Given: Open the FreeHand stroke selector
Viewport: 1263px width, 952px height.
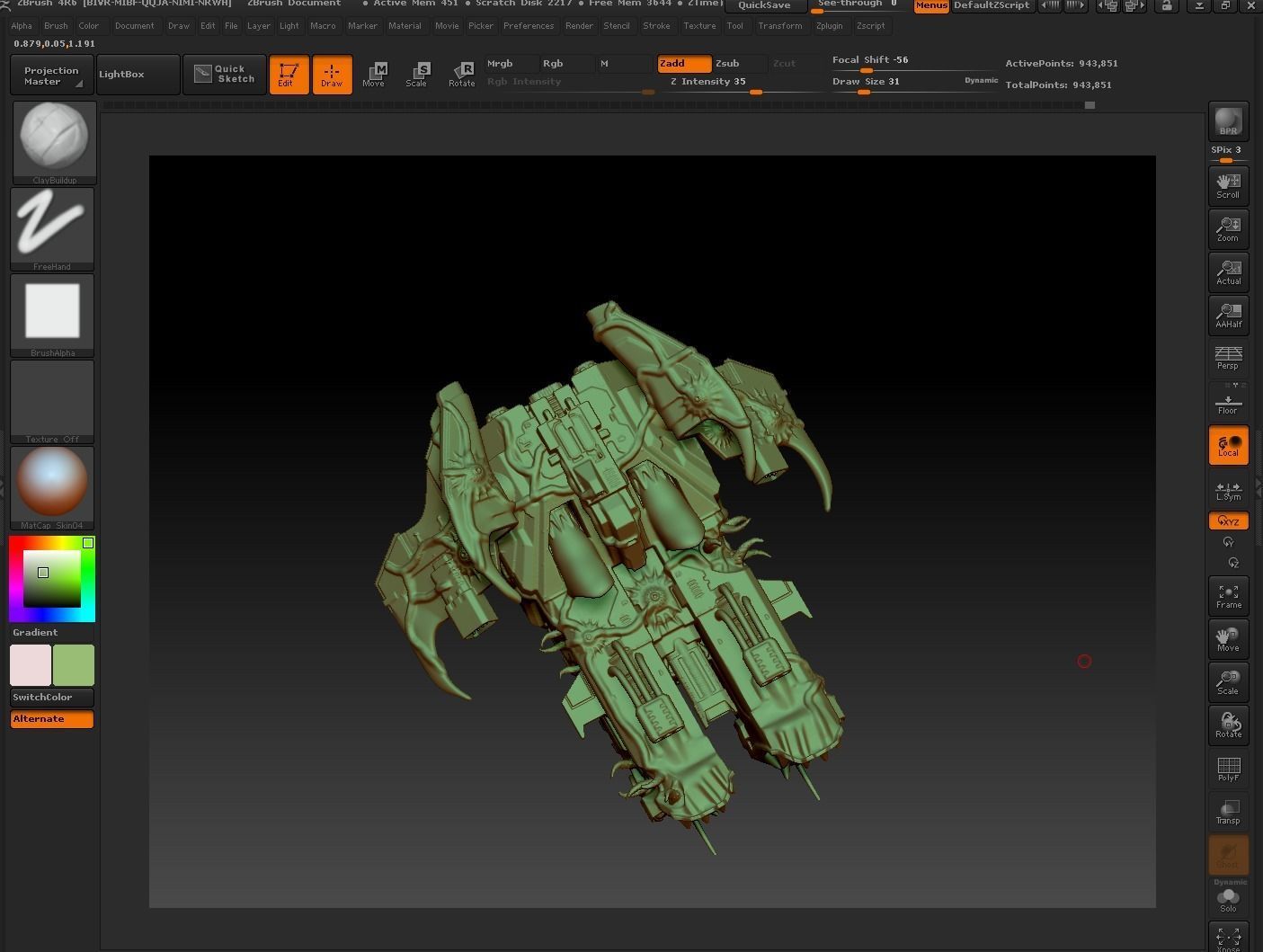Looking at the screenshot, I should [x=53, y=229].
